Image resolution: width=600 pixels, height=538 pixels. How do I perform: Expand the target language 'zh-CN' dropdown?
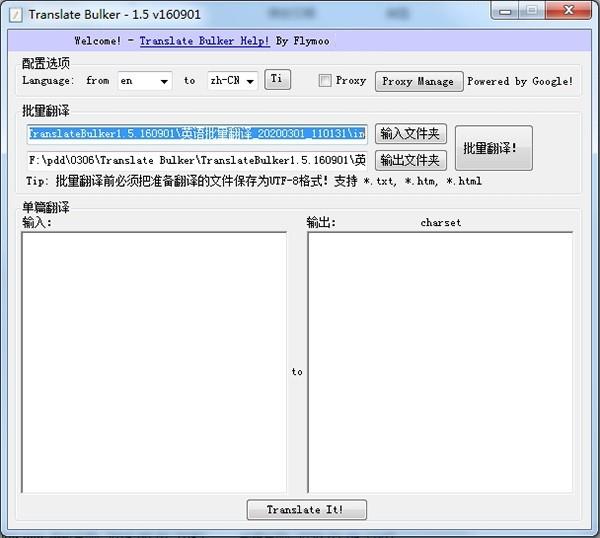(x=233, y=81)
